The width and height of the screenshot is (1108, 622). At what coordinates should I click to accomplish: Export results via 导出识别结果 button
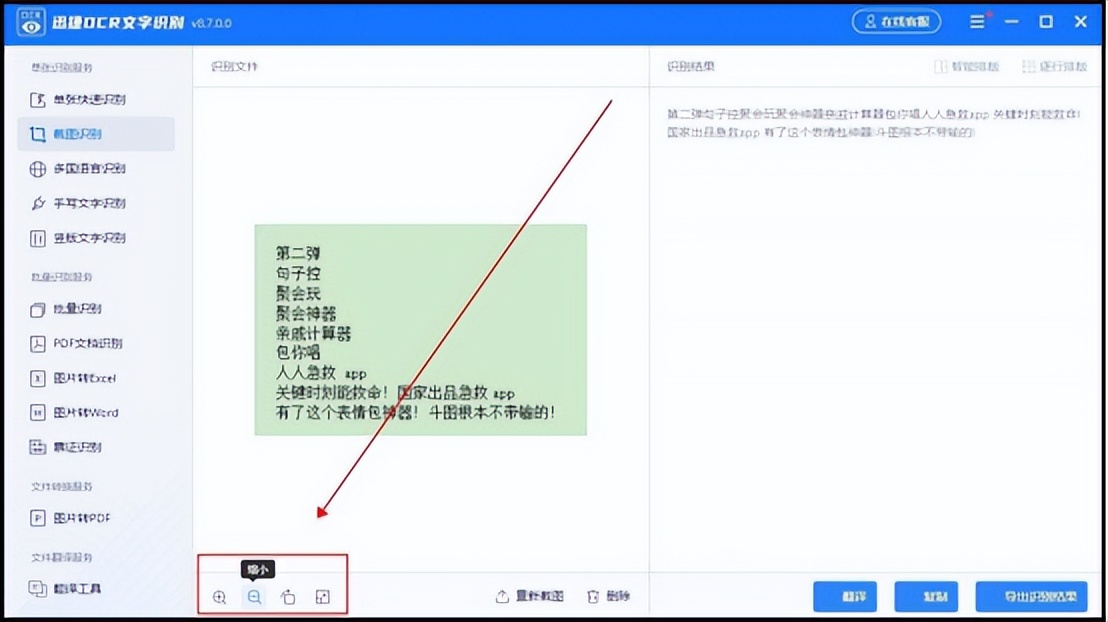click(x=1030, y=596)
